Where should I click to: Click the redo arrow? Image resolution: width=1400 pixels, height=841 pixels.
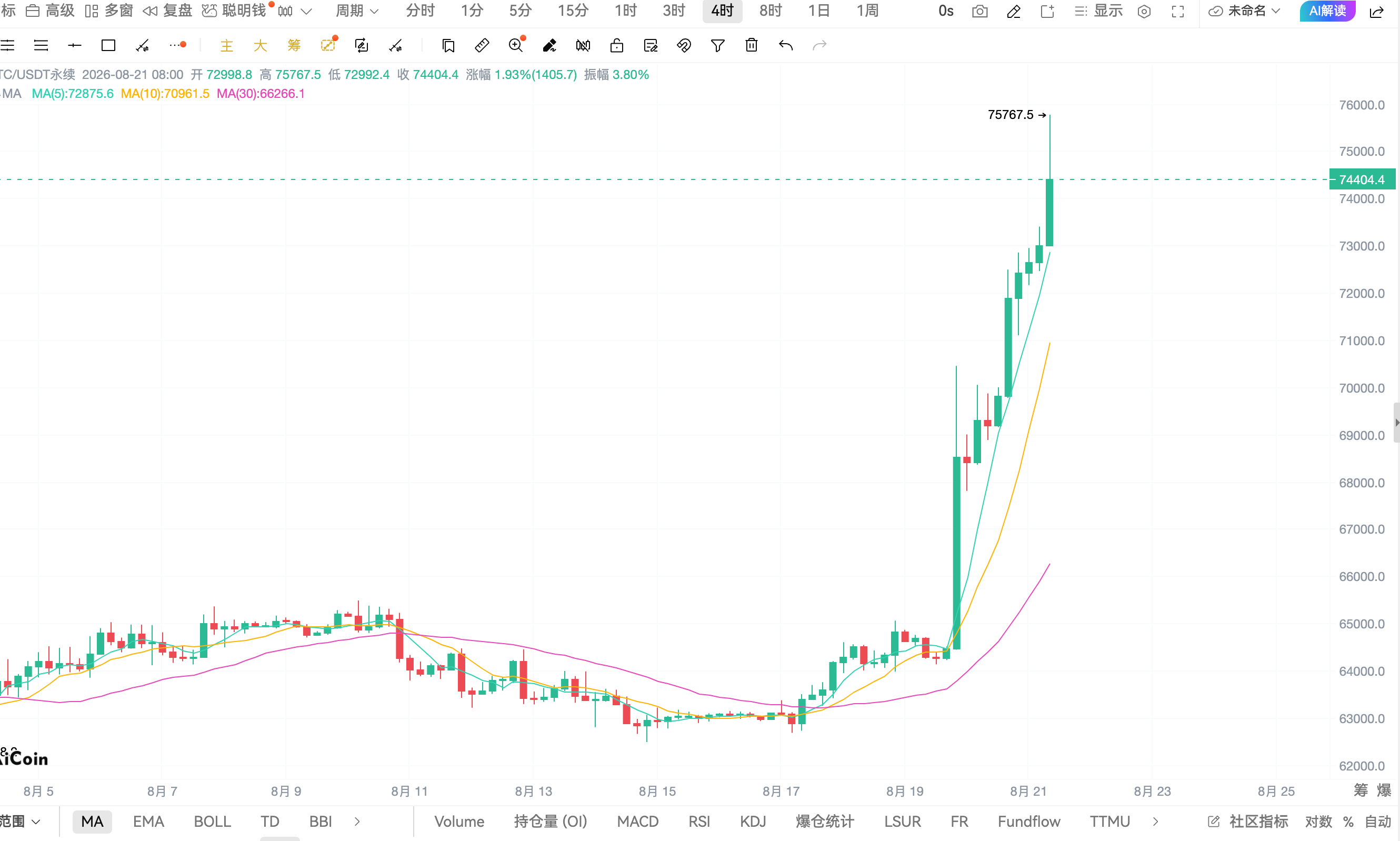tap(819, 45)
